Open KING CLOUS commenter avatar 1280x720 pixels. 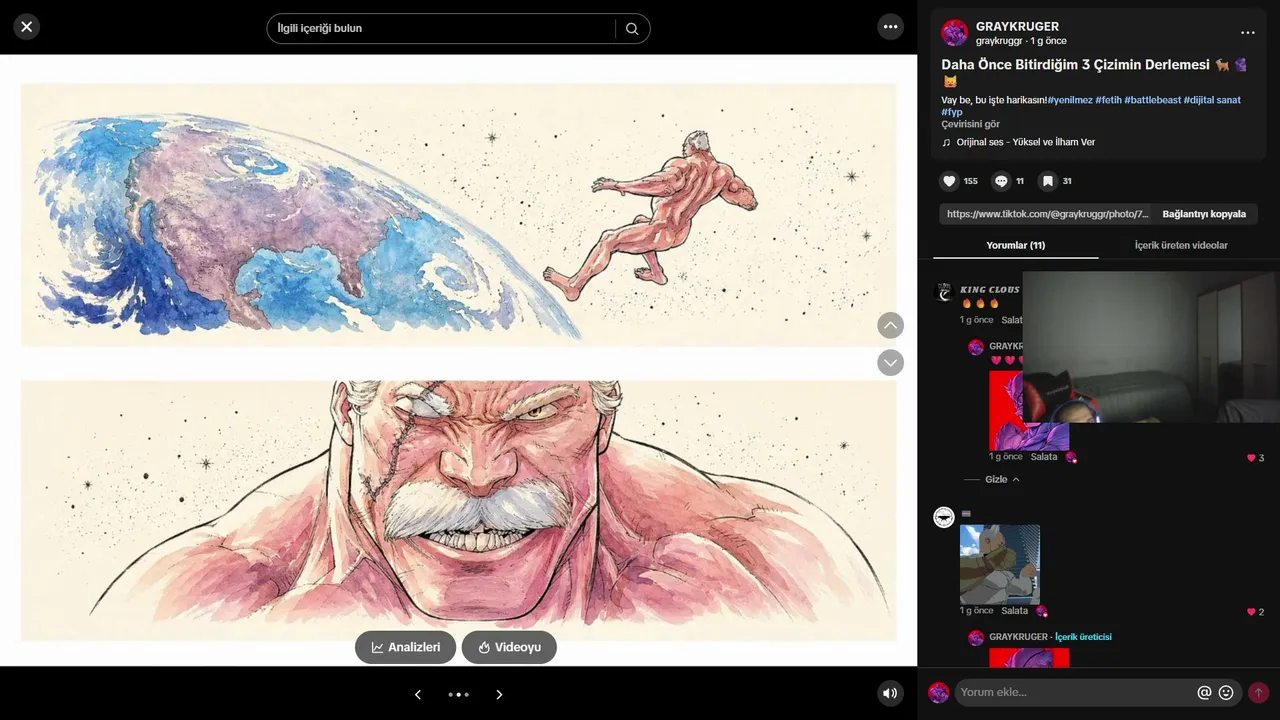(943, 292)
